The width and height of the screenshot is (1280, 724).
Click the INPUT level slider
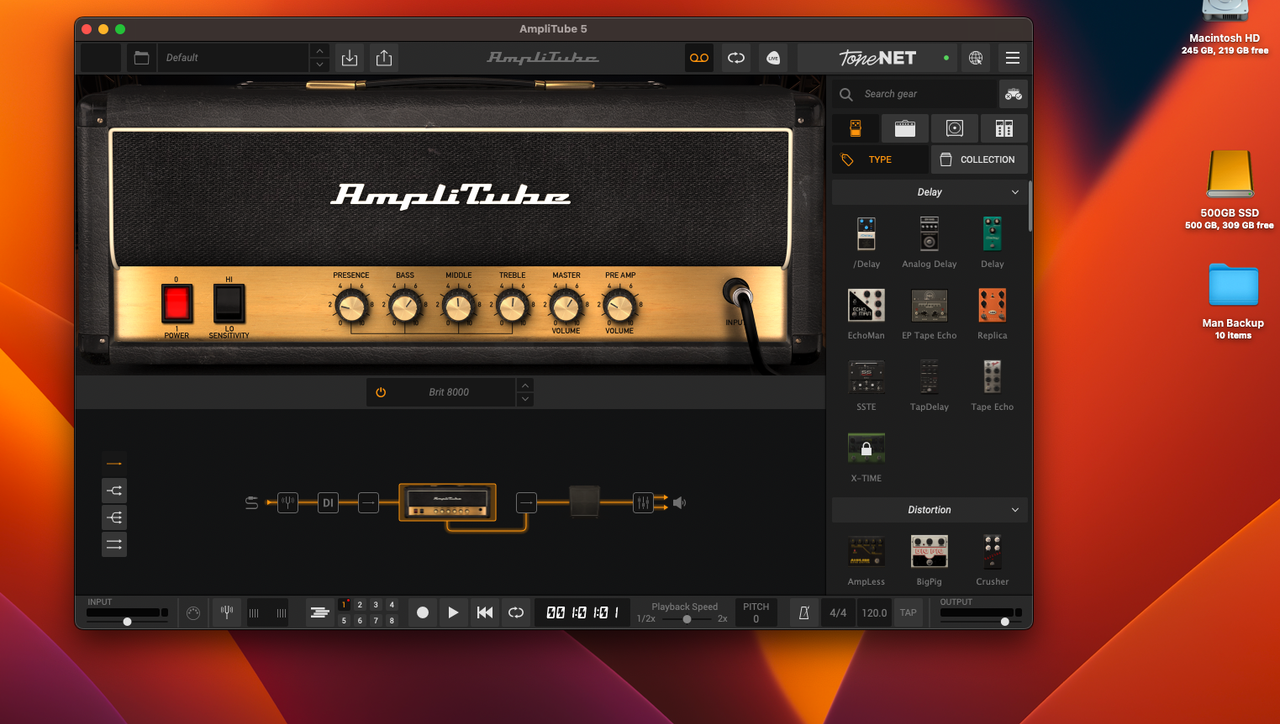(x=127, y=621)
